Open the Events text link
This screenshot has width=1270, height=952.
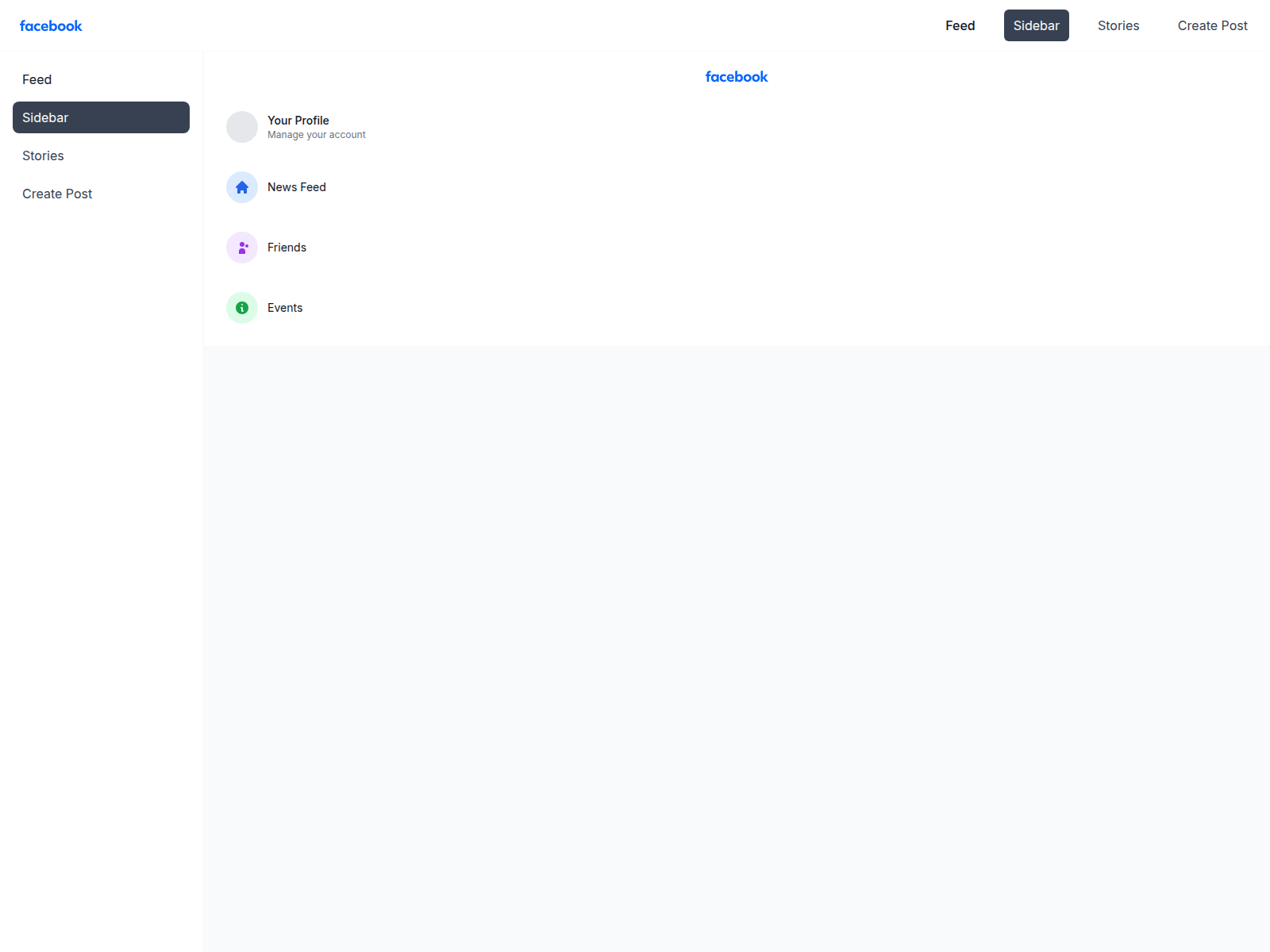pos(284,308)
